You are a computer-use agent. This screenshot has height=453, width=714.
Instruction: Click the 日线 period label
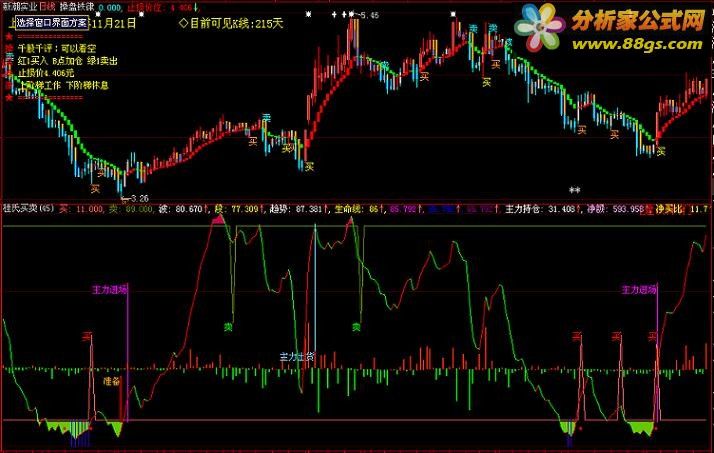(x=47, y=7)
